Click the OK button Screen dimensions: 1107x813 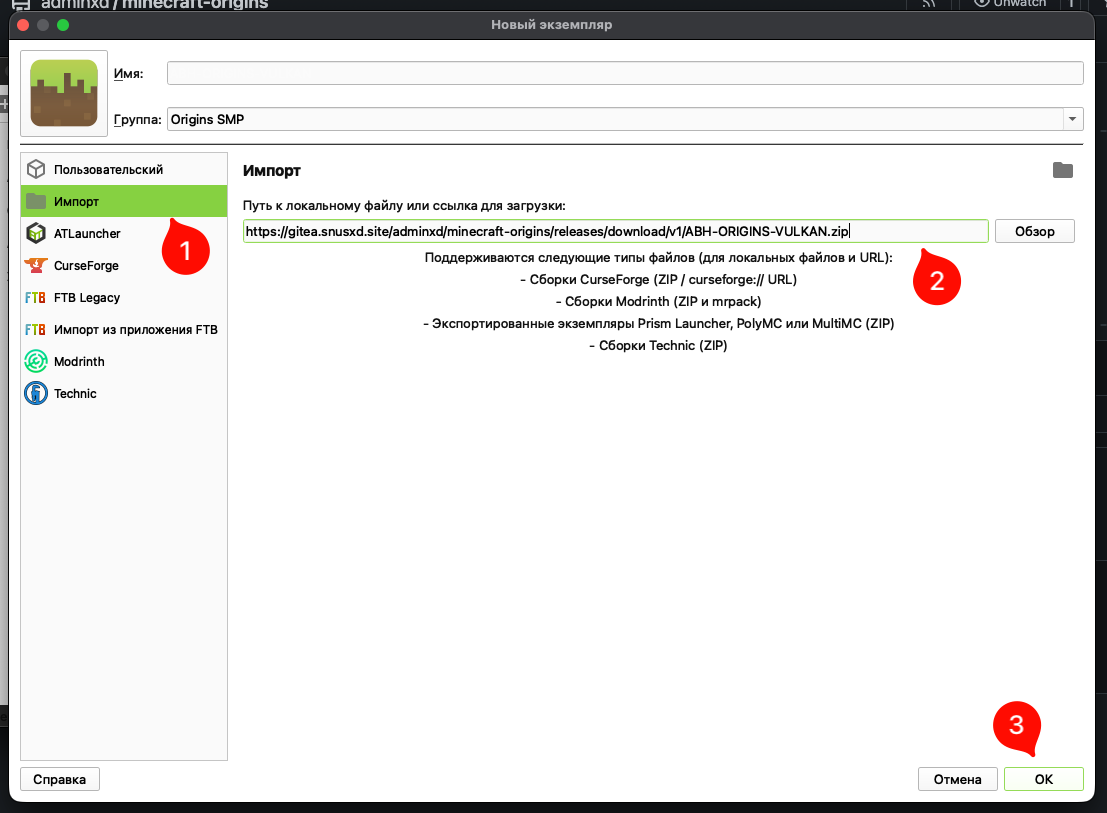(x=1043, y=779)
